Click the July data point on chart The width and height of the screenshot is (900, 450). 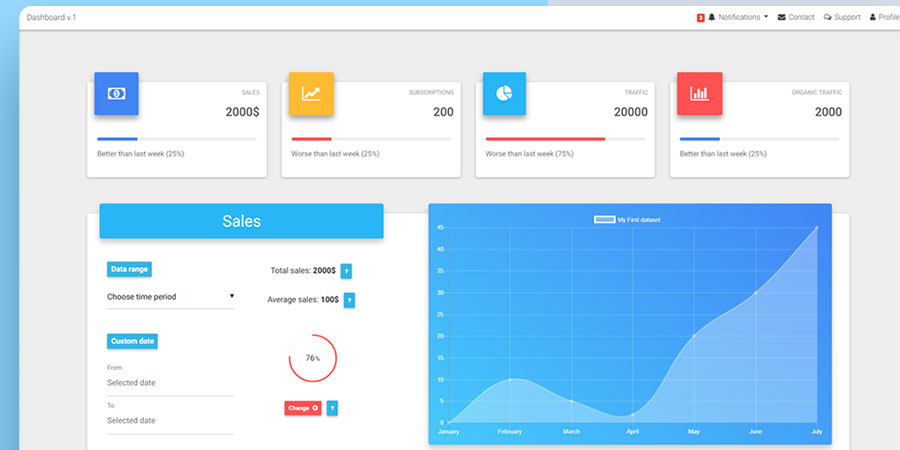817,227
